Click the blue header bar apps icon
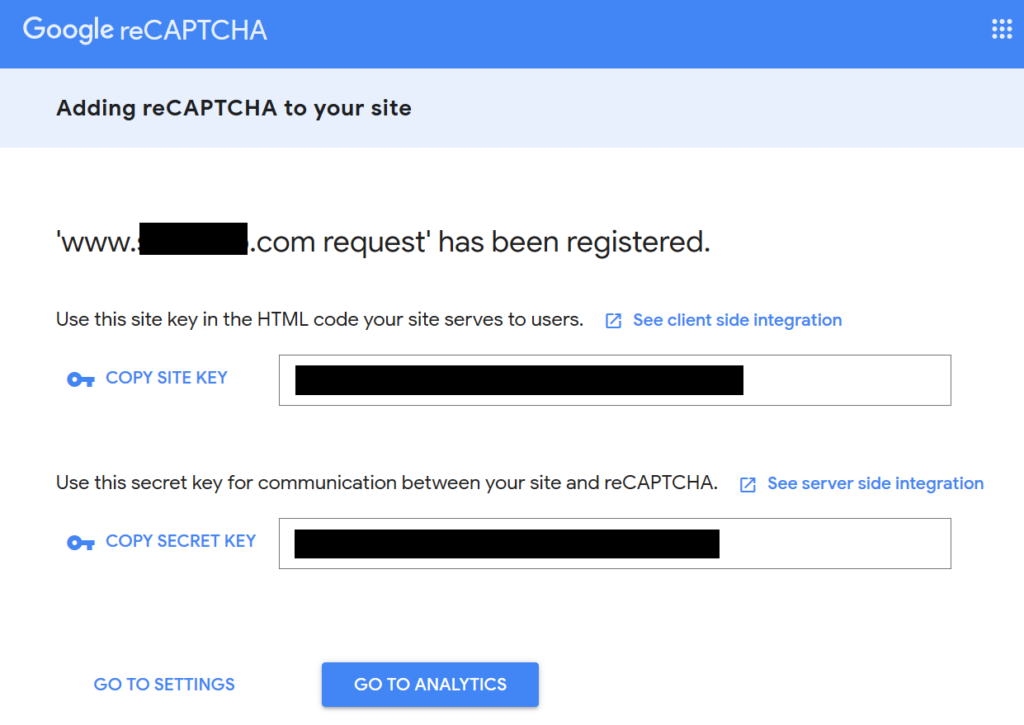Screen dimensions: 1024x725 pos(1001,29)
